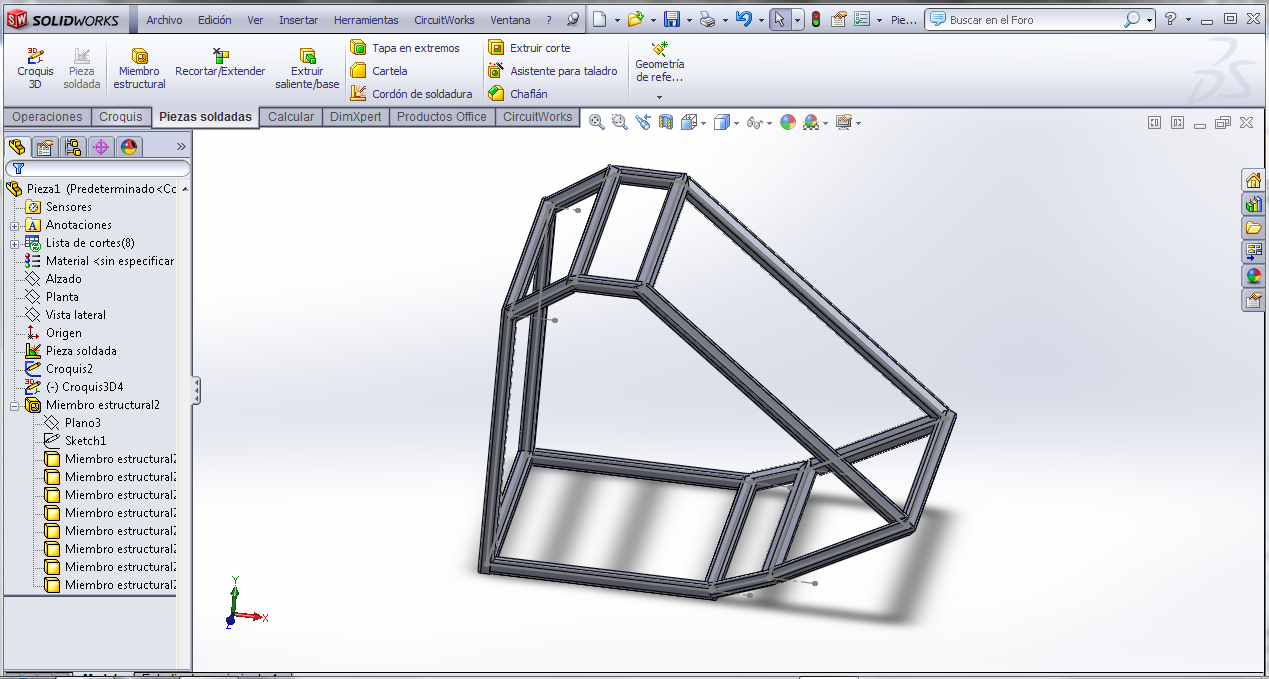Open the File Explorer folder task pane

1253,228
